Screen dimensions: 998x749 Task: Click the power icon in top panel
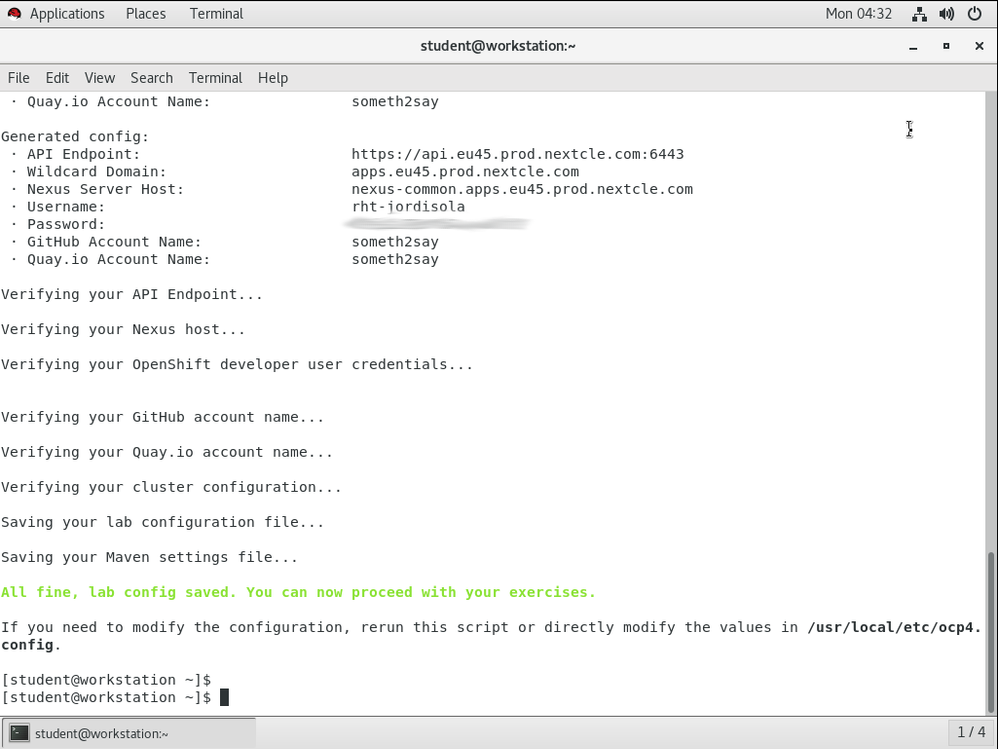[x=975, y=14]
